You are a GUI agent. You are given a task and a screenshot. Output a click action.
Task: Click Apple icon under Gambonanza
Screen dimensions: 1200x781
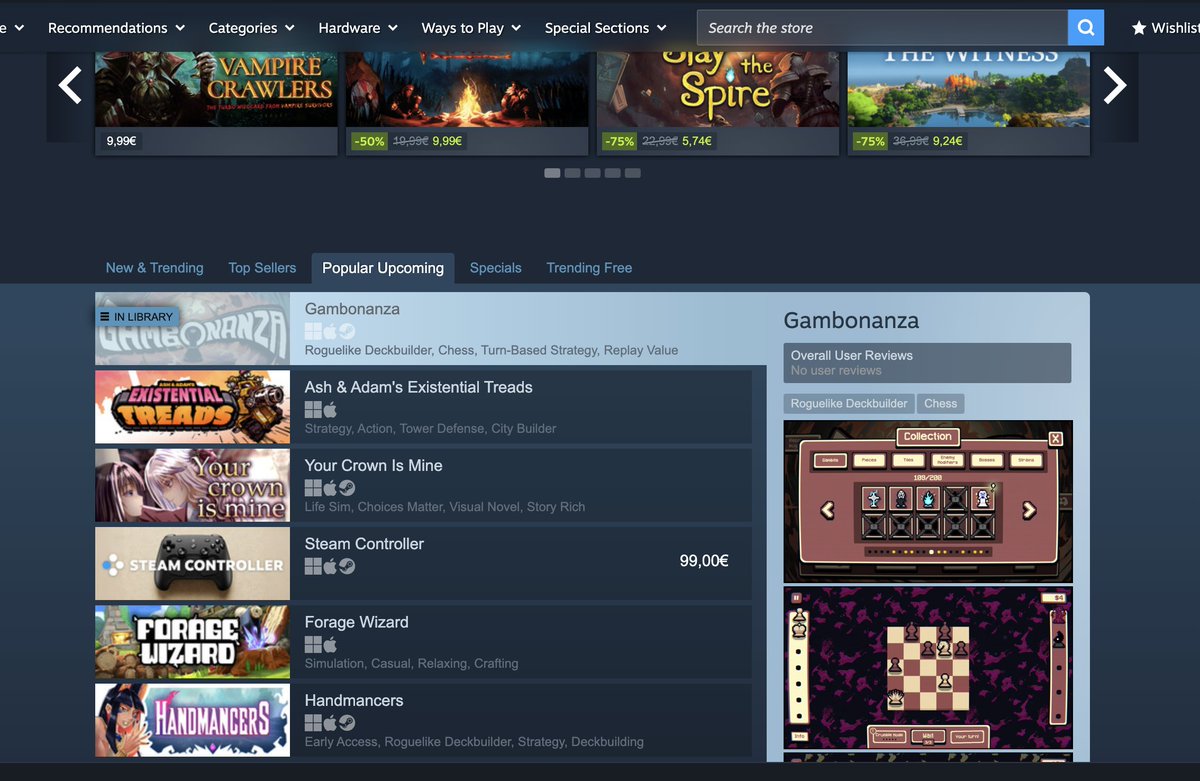click(x=330, y=331)
